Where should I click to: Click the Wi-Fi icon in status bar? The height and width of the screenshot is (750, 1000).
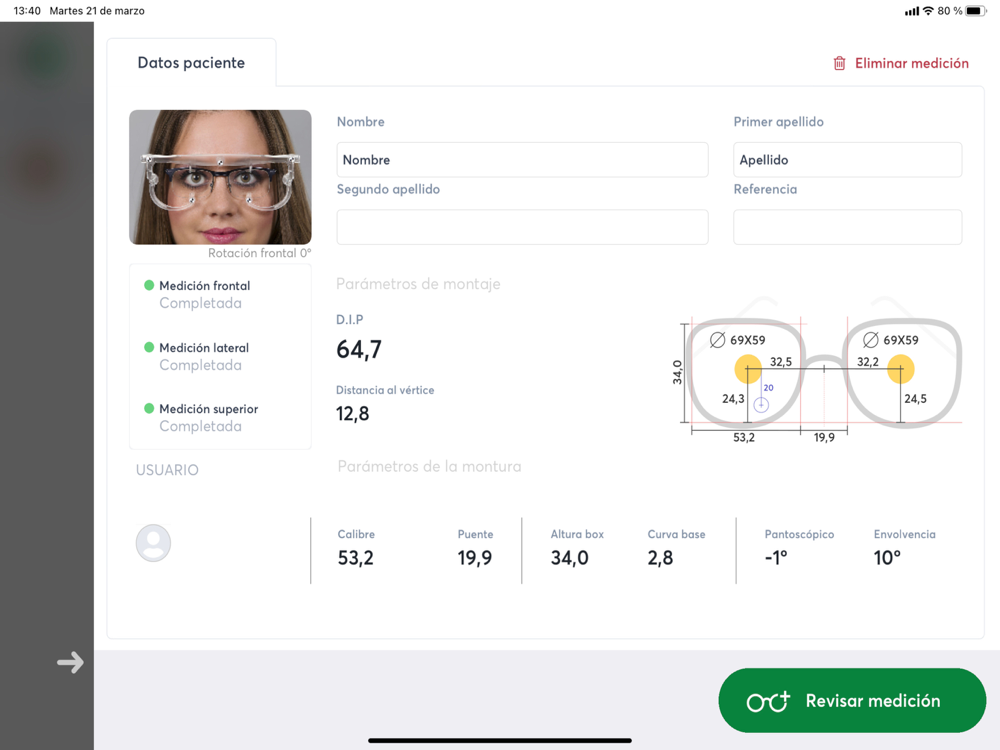click(928, 11)
